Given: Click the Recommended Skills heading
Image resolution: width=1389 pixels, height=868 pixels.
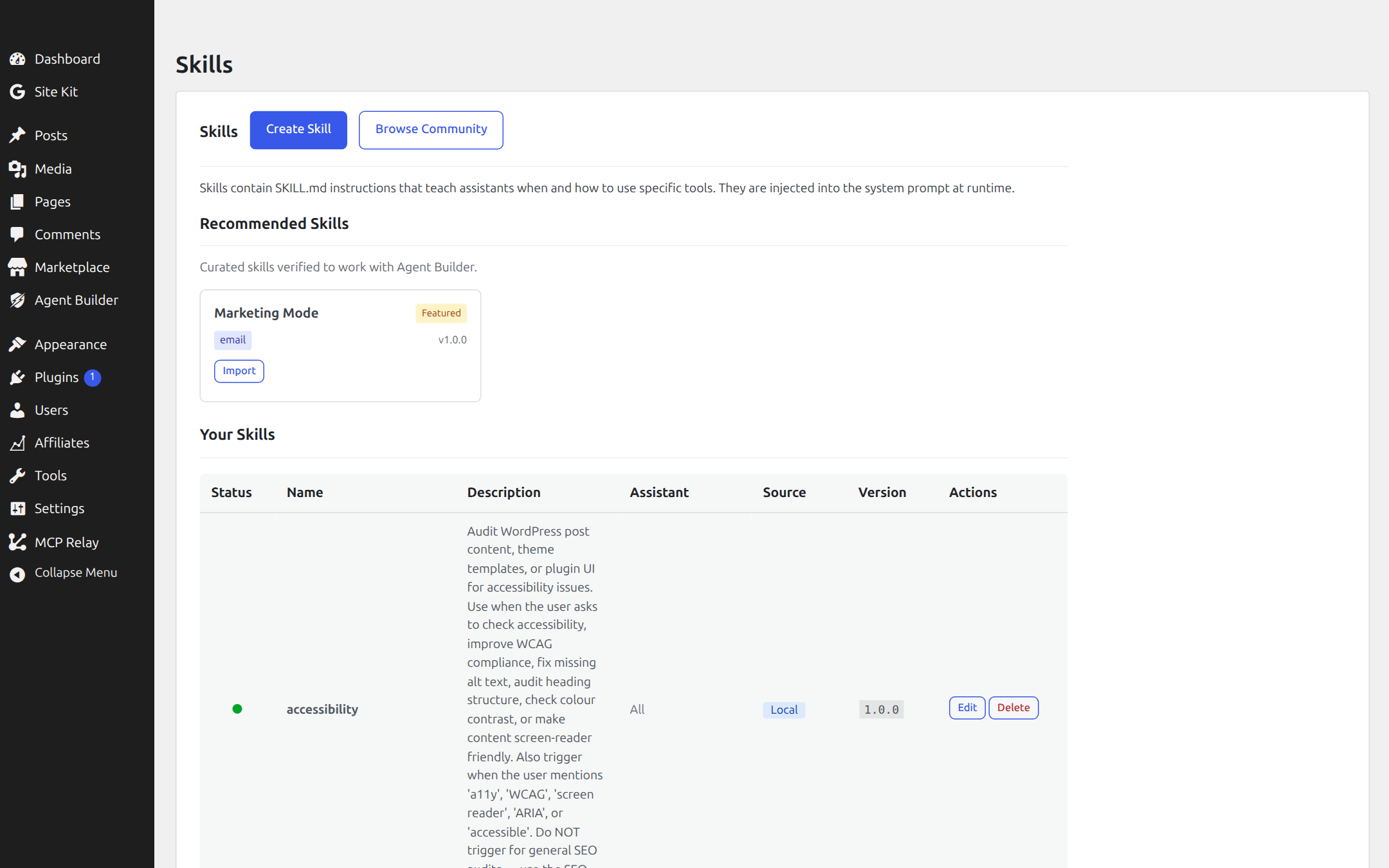Looking at the screenshot, I should 274,224.
